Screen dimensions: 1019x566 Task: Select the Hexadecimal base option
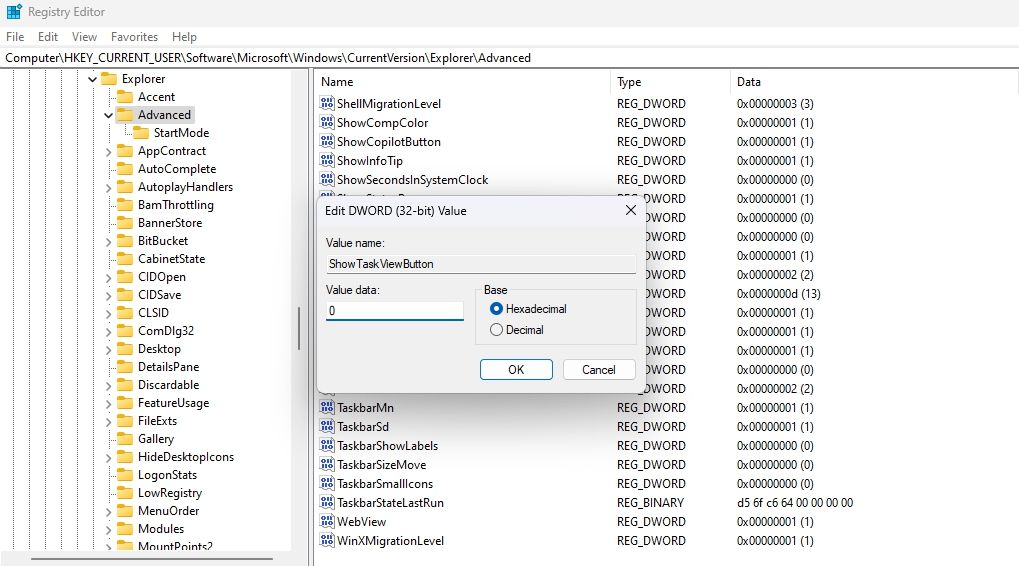[x=497, y=309]
